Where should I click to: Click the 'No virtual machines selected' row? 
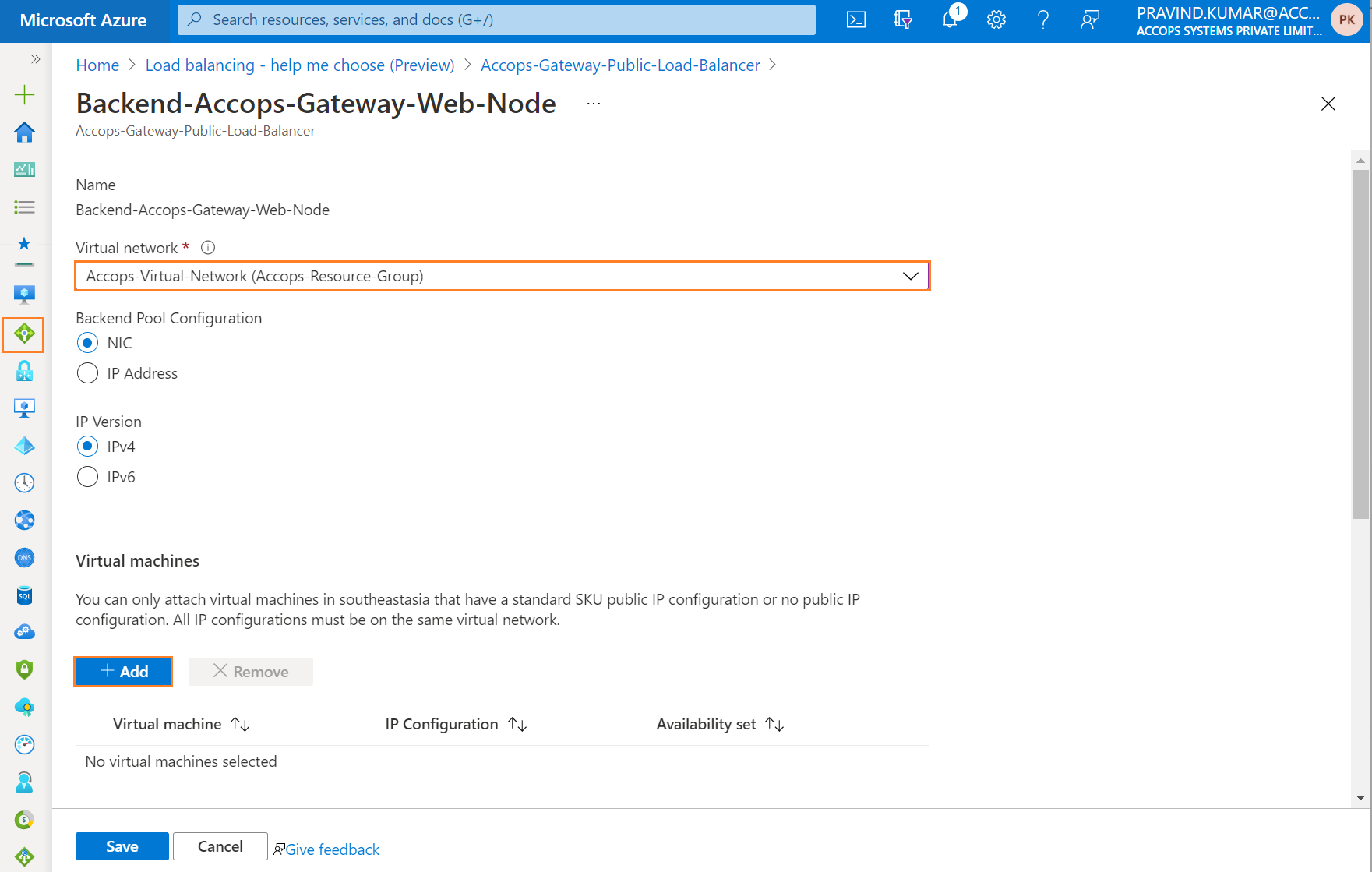[502, 762]
